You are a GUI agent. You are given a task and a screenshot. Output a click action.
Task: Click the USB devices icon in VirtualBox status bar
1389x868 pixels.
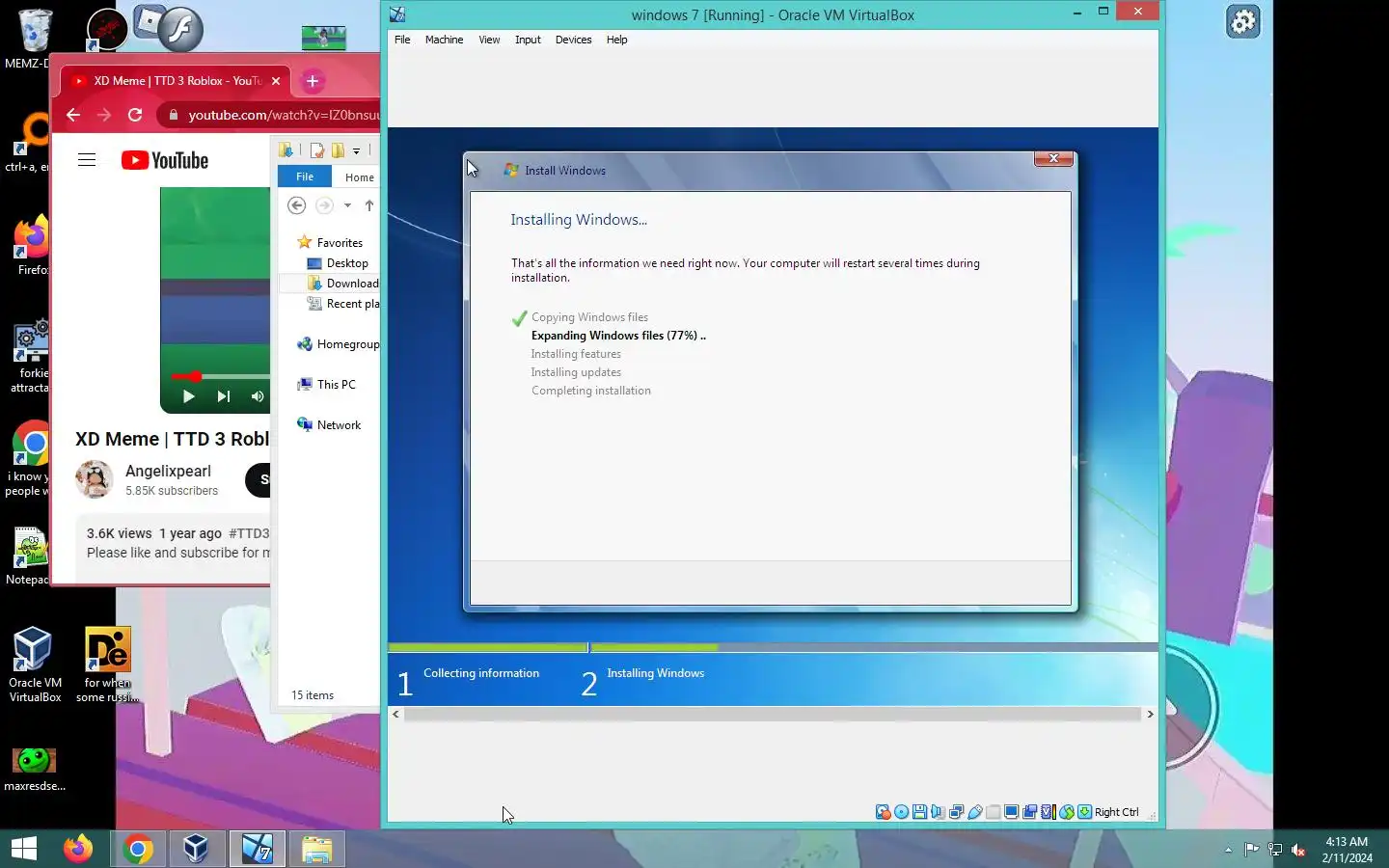[974, 812]
